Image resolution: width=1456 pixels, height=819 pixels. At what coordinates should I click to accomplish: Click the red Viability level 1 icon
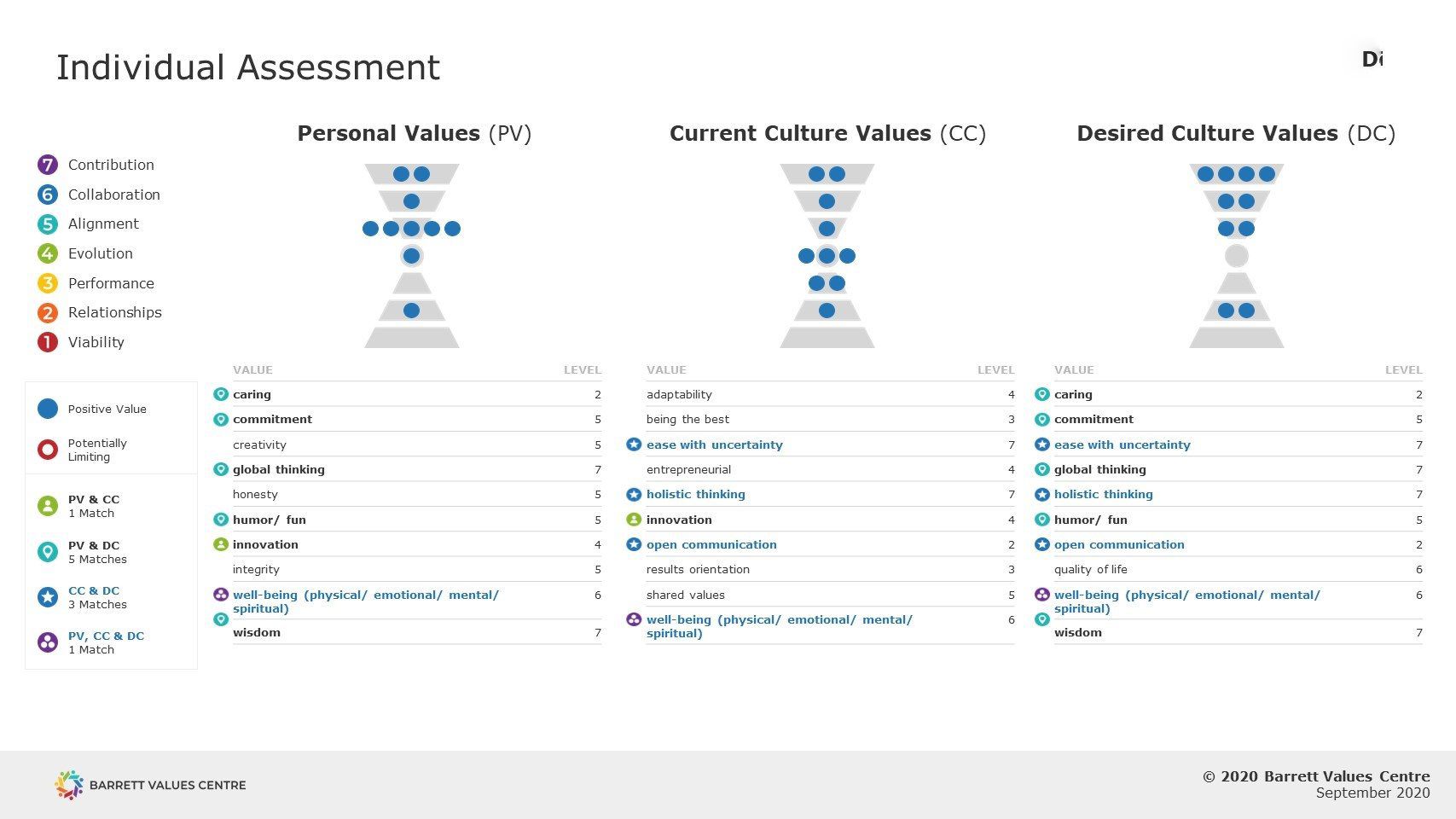(x=48, y=342)
